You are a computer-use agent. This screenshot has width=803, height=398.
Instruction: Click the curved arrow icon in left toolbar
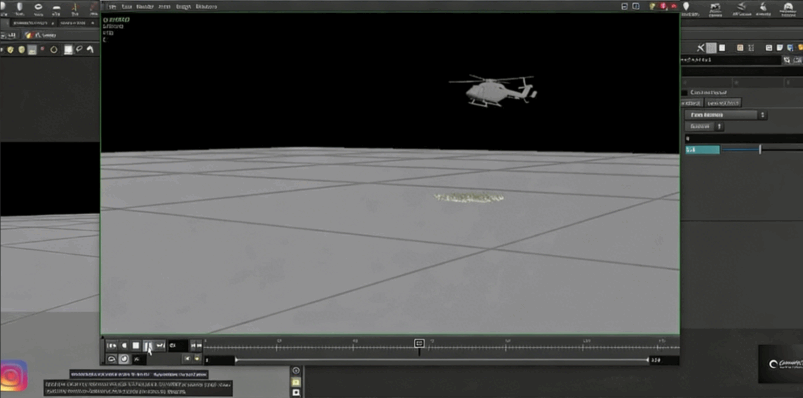tap(90, 49)
